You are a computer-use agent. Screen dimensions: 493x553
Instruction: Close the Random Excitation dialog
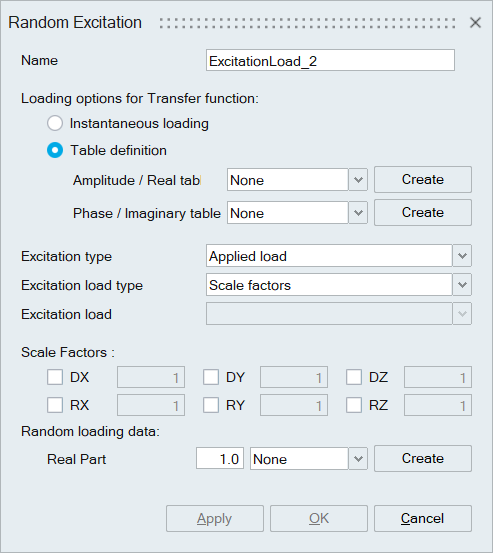[x=475, y=23]
